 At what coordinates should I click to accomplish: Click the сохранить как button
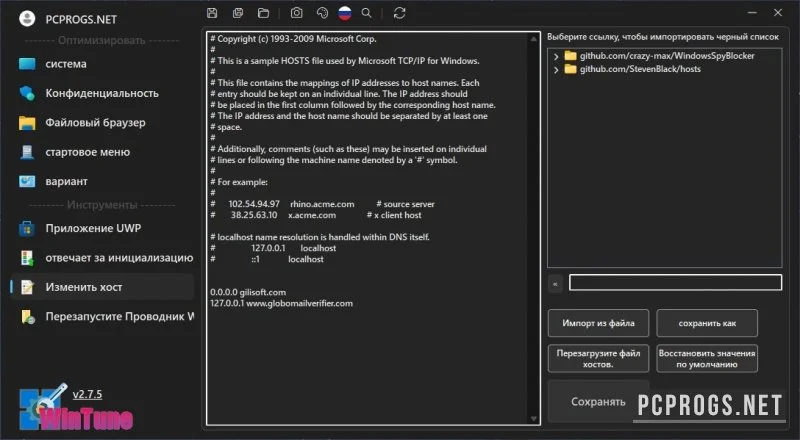coord(707,323)
